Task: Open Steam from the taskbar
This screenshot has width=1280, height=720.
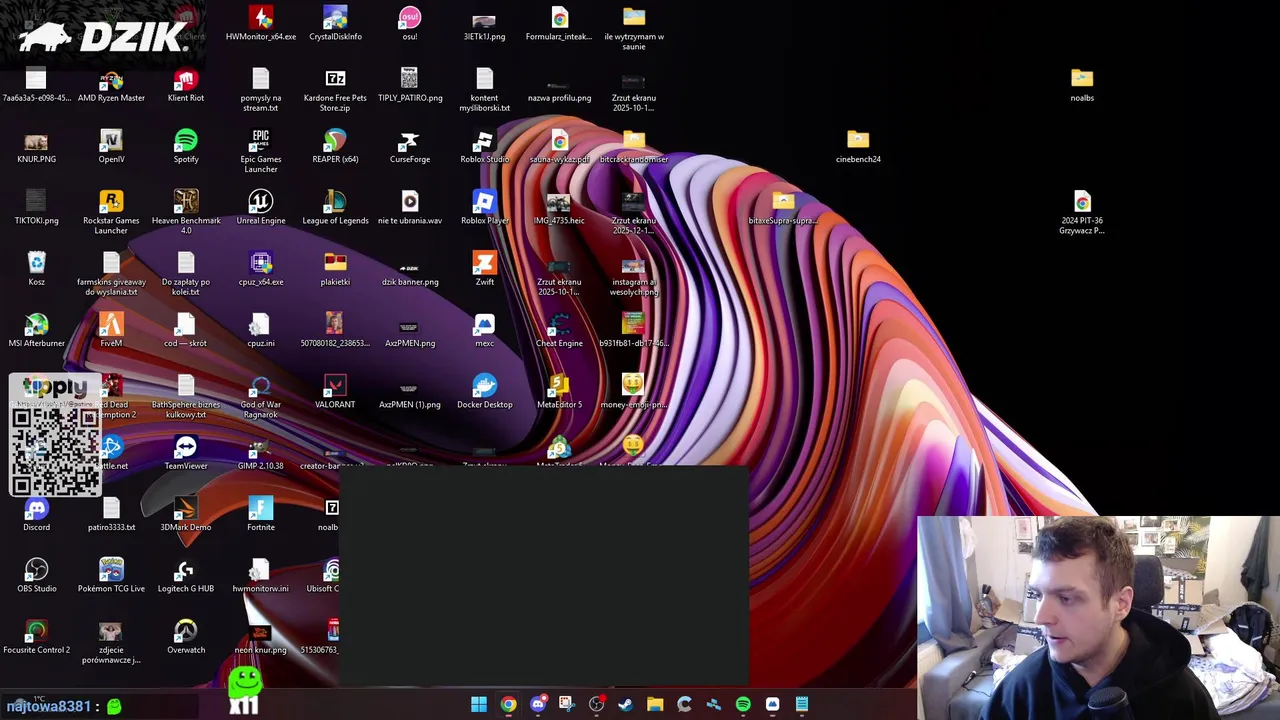Action: tap(626, 704)
